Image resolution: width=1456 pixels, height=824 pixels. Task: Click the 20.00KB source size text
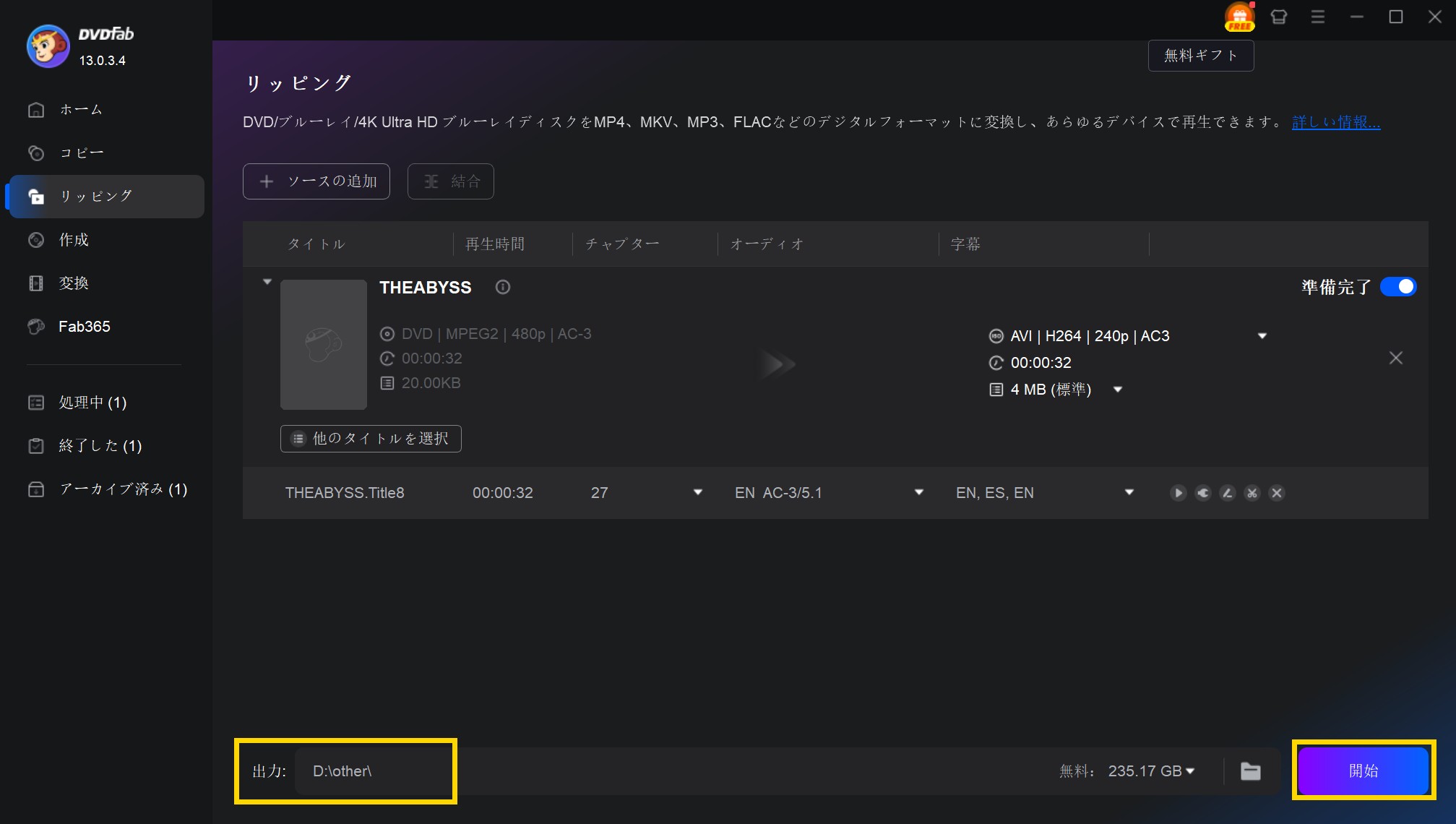pos(431,383)
